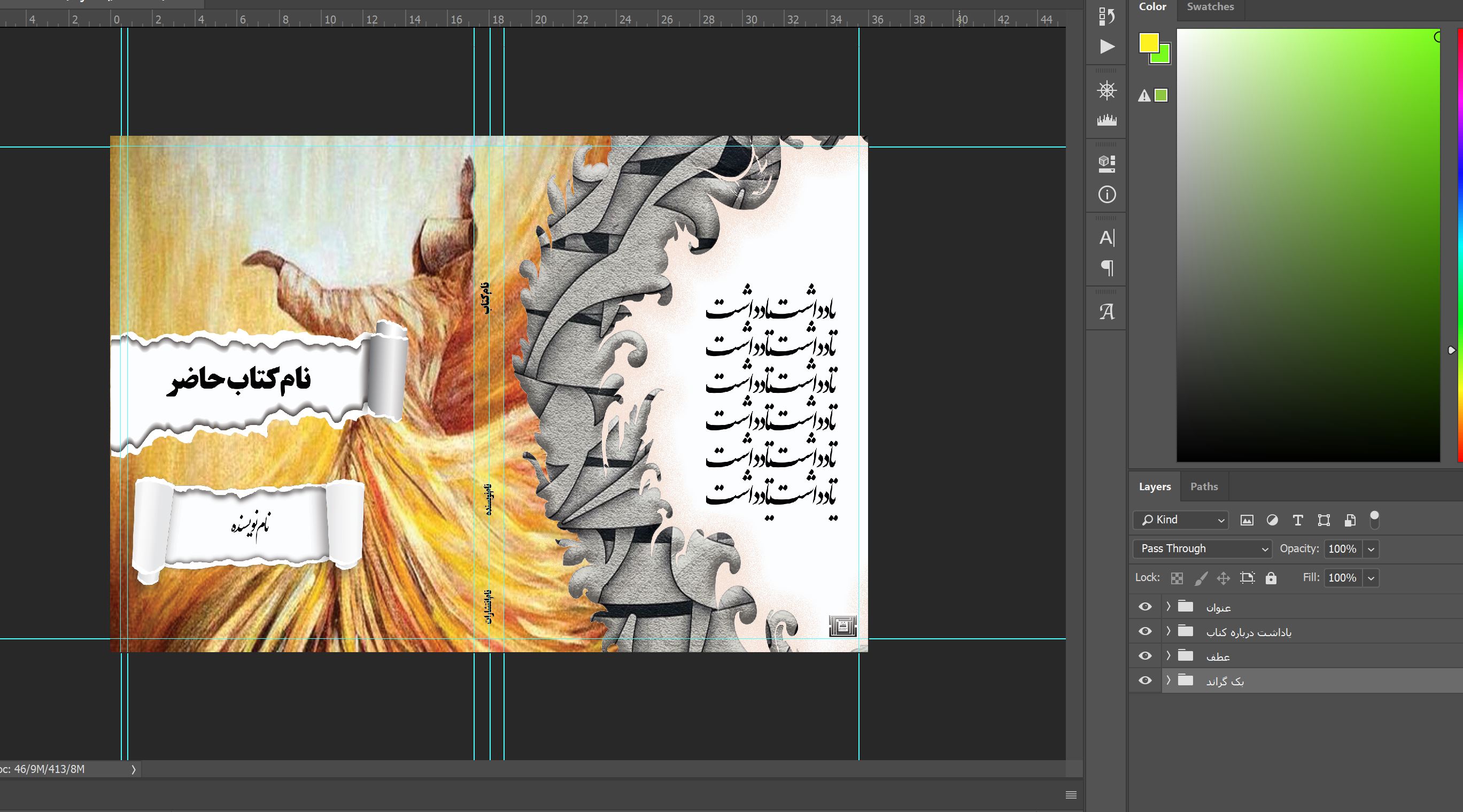Open the Pass Through blend mode dropdown

click(1202, 548)
